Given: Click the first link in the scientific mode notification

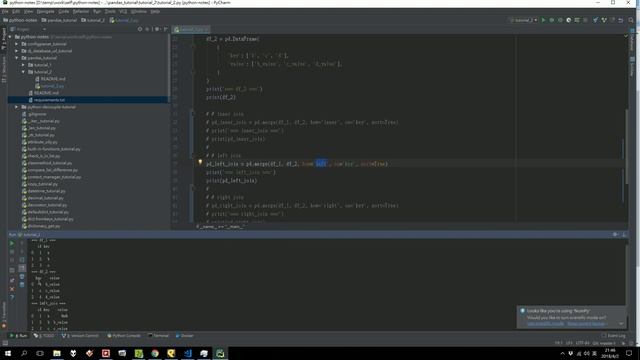Looking at the screenshot, I should pos(545,324).
